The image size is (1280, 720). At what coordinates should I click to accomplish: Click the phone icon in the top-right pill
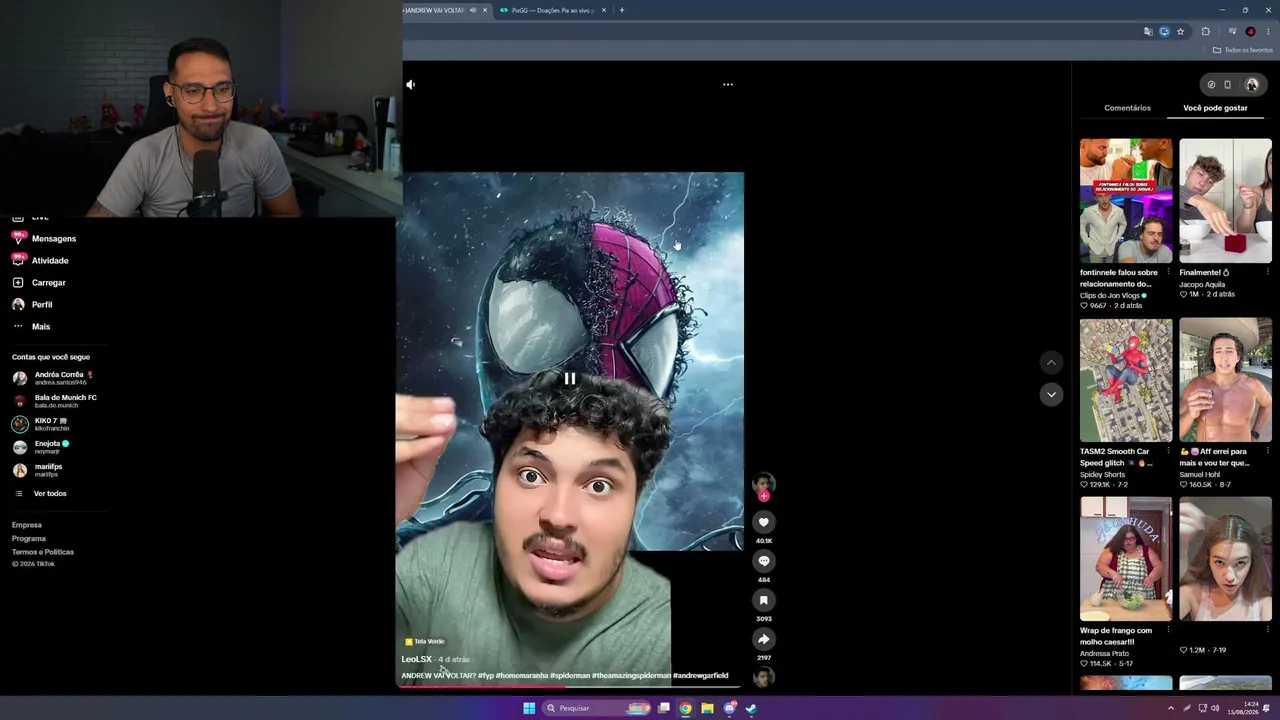pos(1228,85)
